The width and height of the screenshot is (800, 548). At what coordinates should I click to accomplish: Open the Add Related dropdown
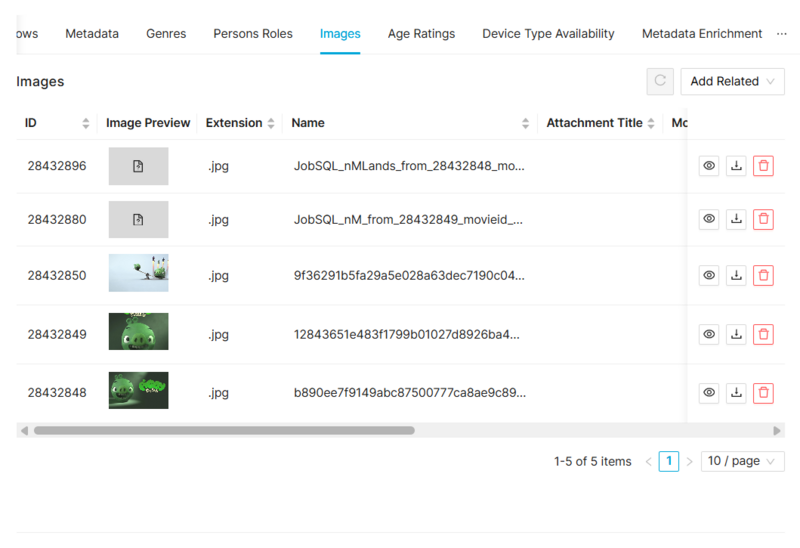click(732, 81)
